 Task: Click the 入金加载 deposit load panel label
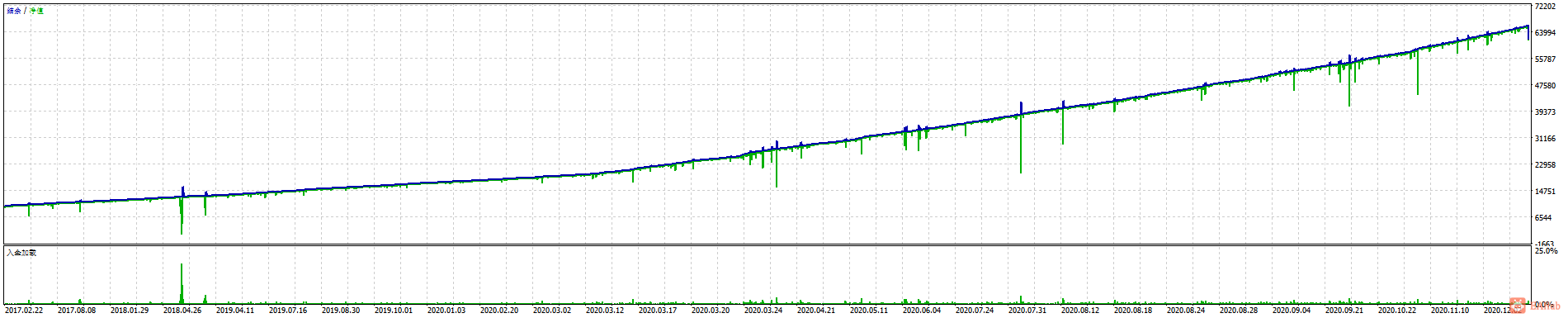pos(21,252)
